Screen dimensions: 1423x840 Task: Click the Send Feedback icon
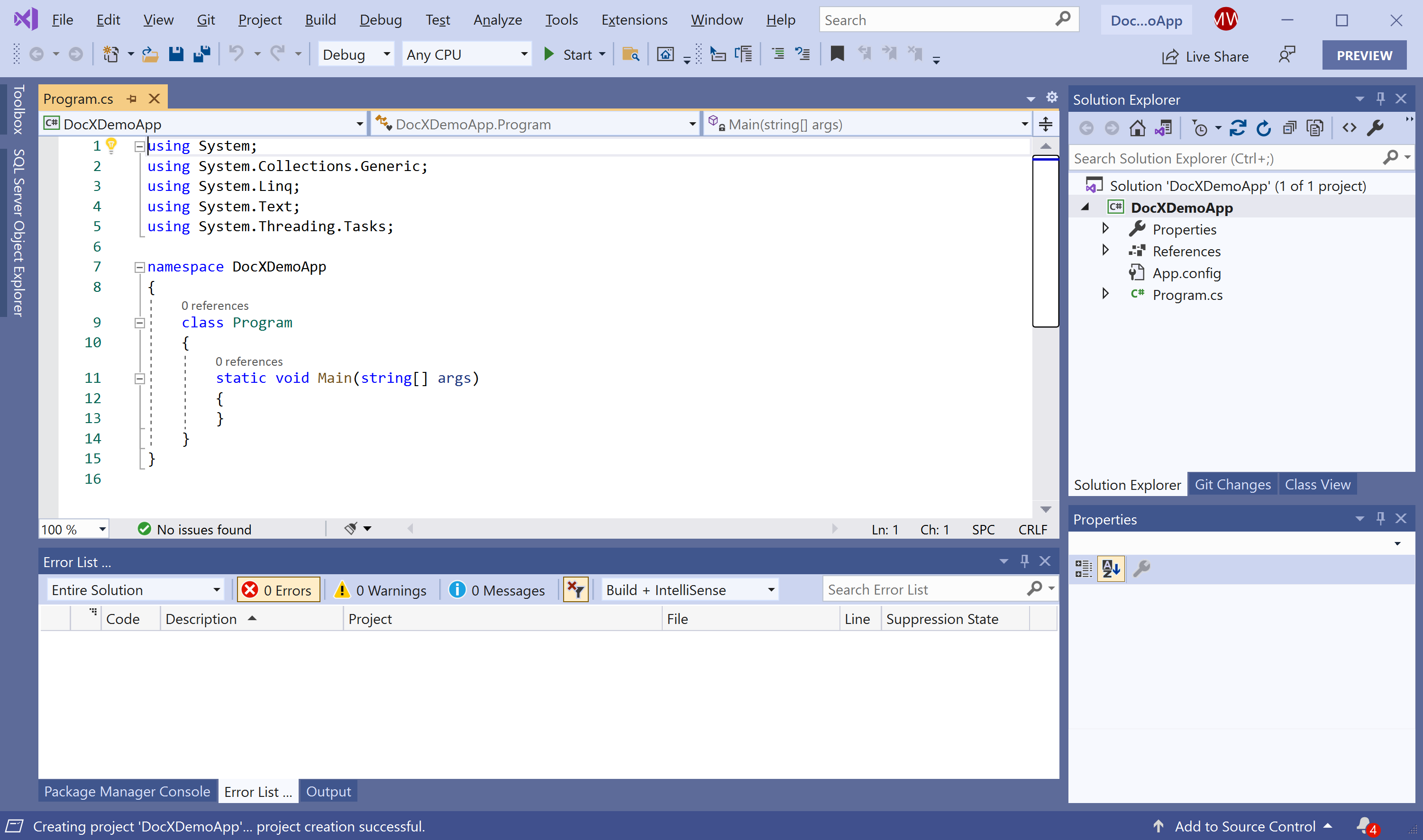pos(1286,55)
